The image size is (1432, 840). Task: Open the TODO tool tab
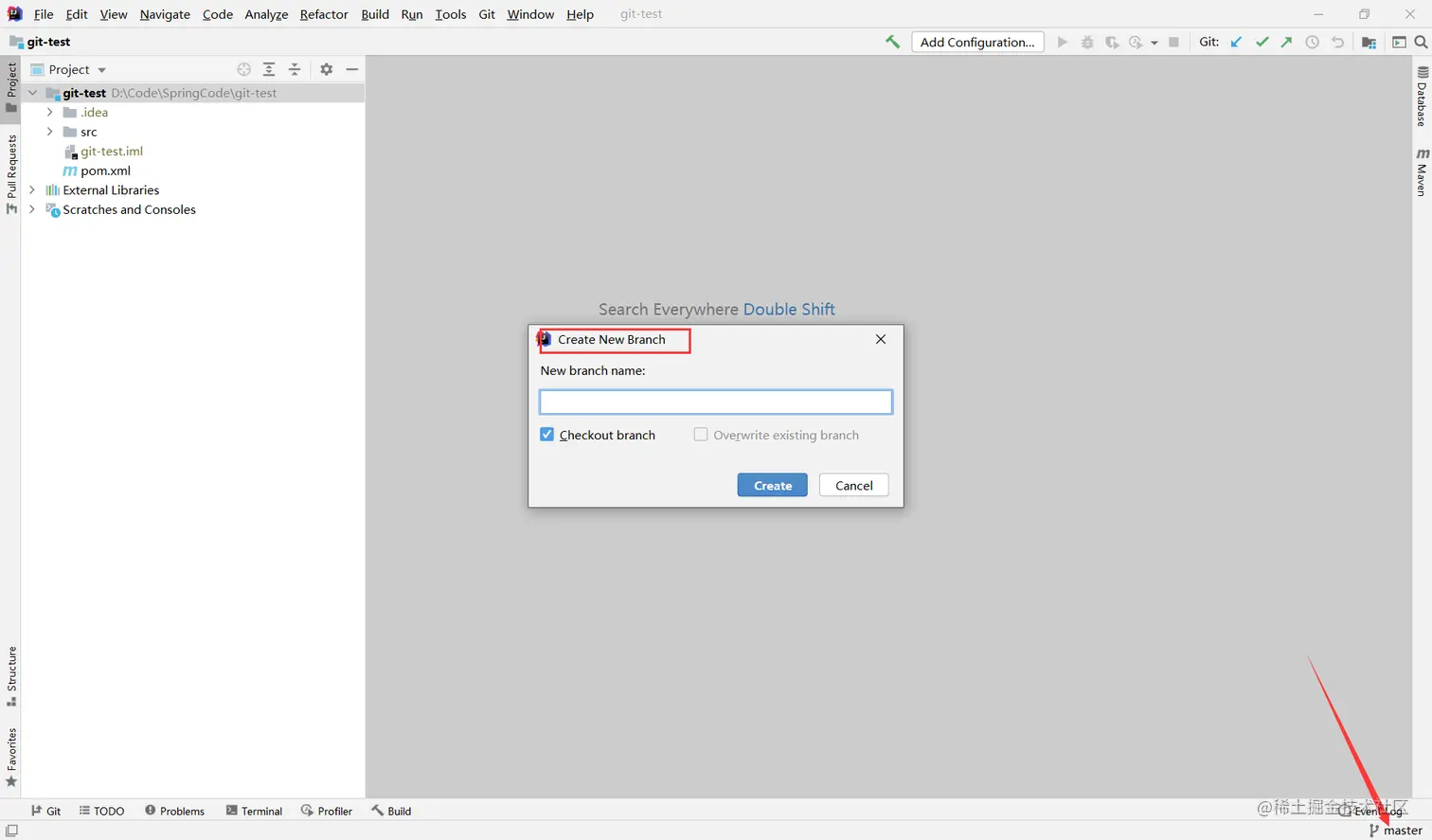[x=101, y=811]
